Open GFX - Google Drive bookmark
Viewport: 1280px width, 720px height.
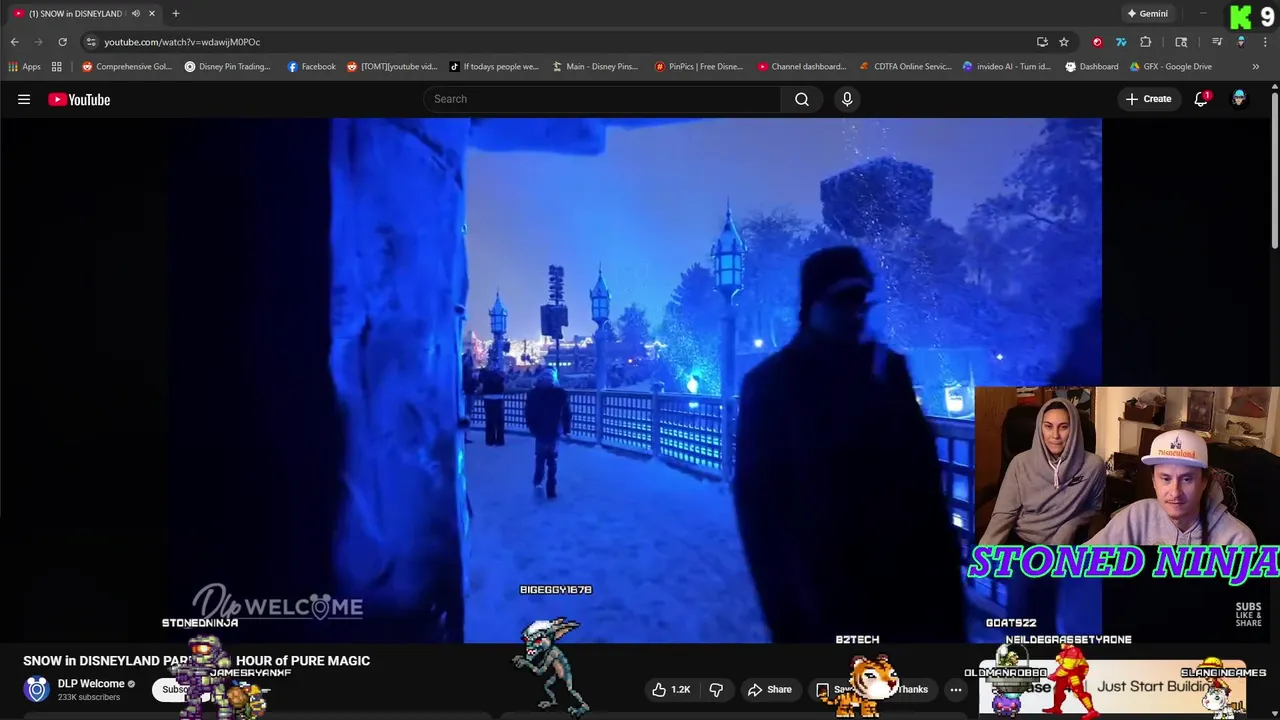(1171, 67)
